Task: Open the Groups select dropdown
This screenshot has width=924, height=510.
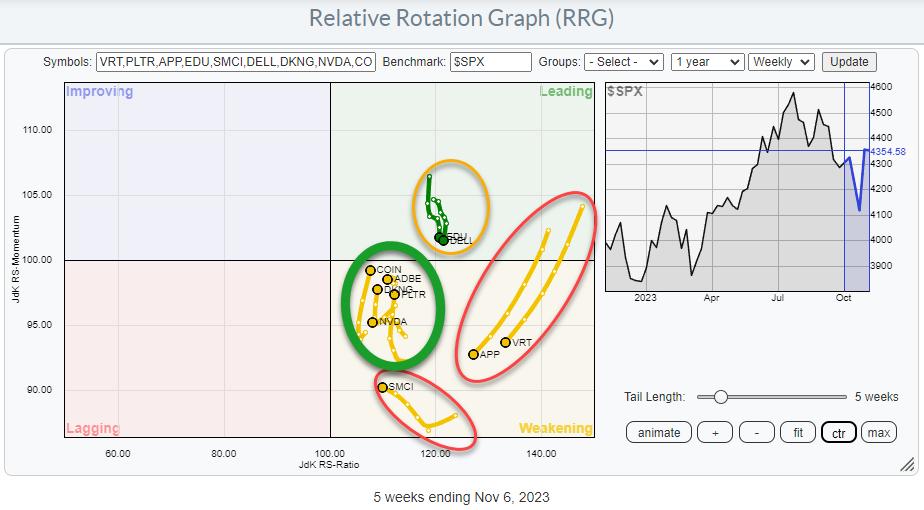Action: coord(625,62)
